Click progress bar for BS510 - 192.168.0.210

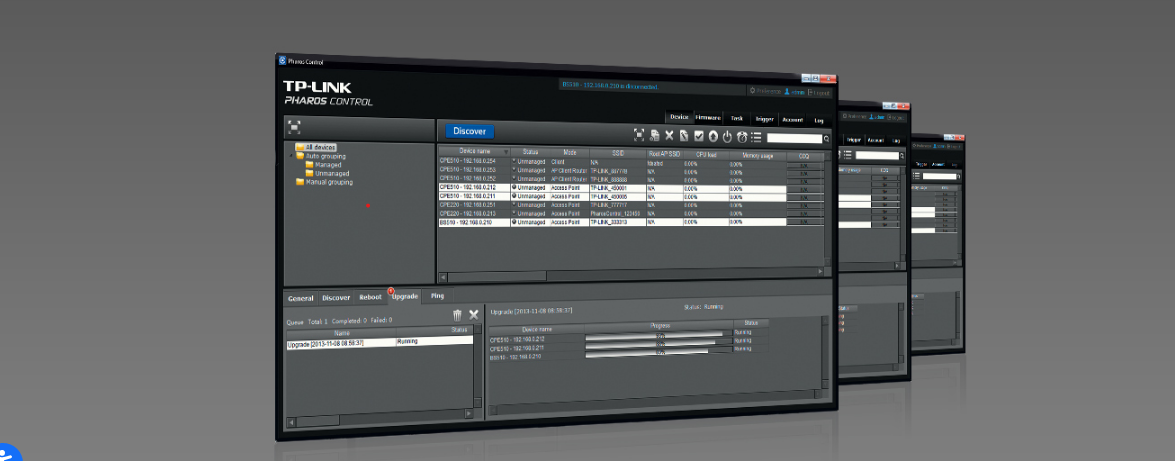tap(659, 352)
